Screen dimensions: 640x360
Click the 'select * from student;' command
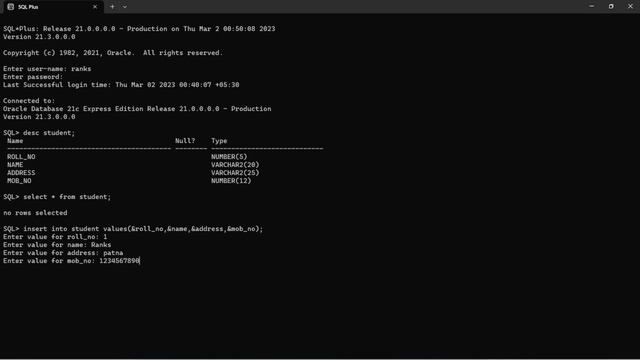point(67,197)
